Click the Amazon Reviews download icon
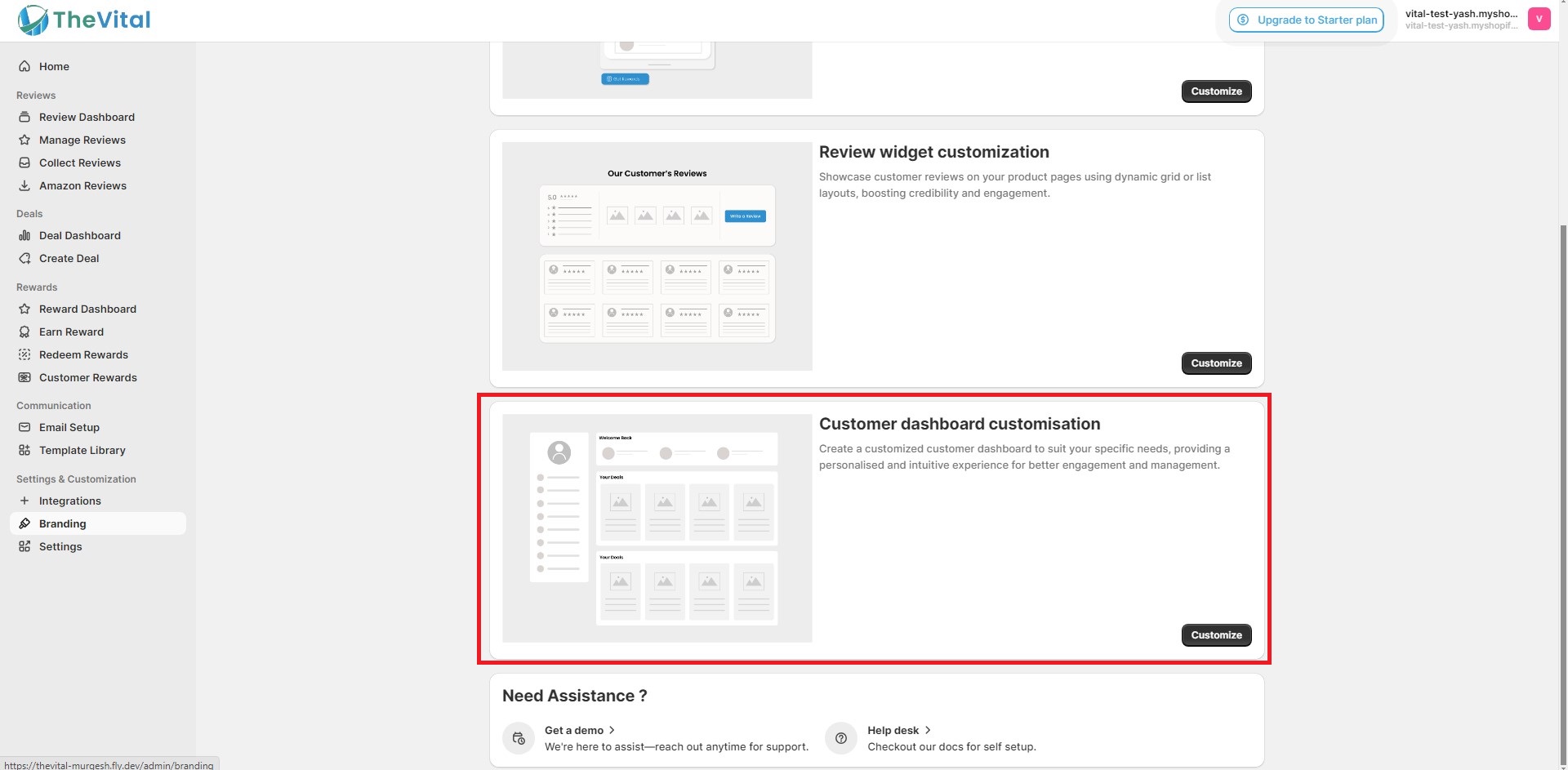Screen dimensions: 1568x770 [x=24, y=185]
